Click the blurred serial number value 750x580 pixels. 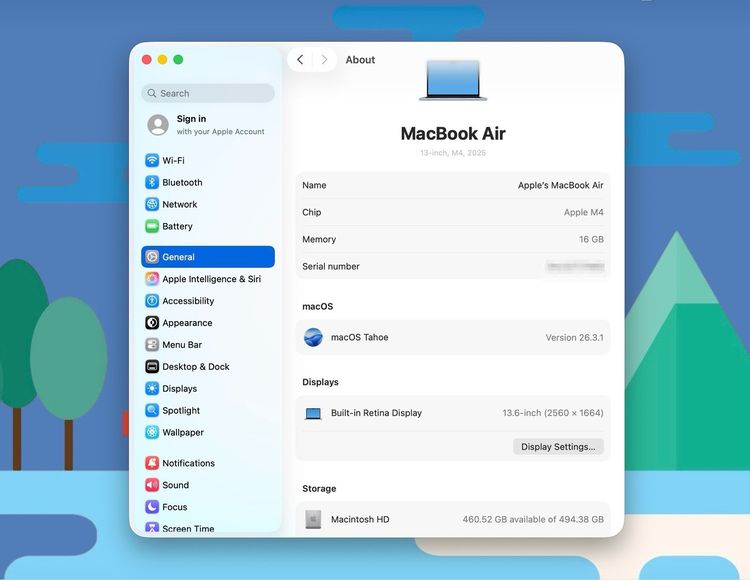pos(575,266)
